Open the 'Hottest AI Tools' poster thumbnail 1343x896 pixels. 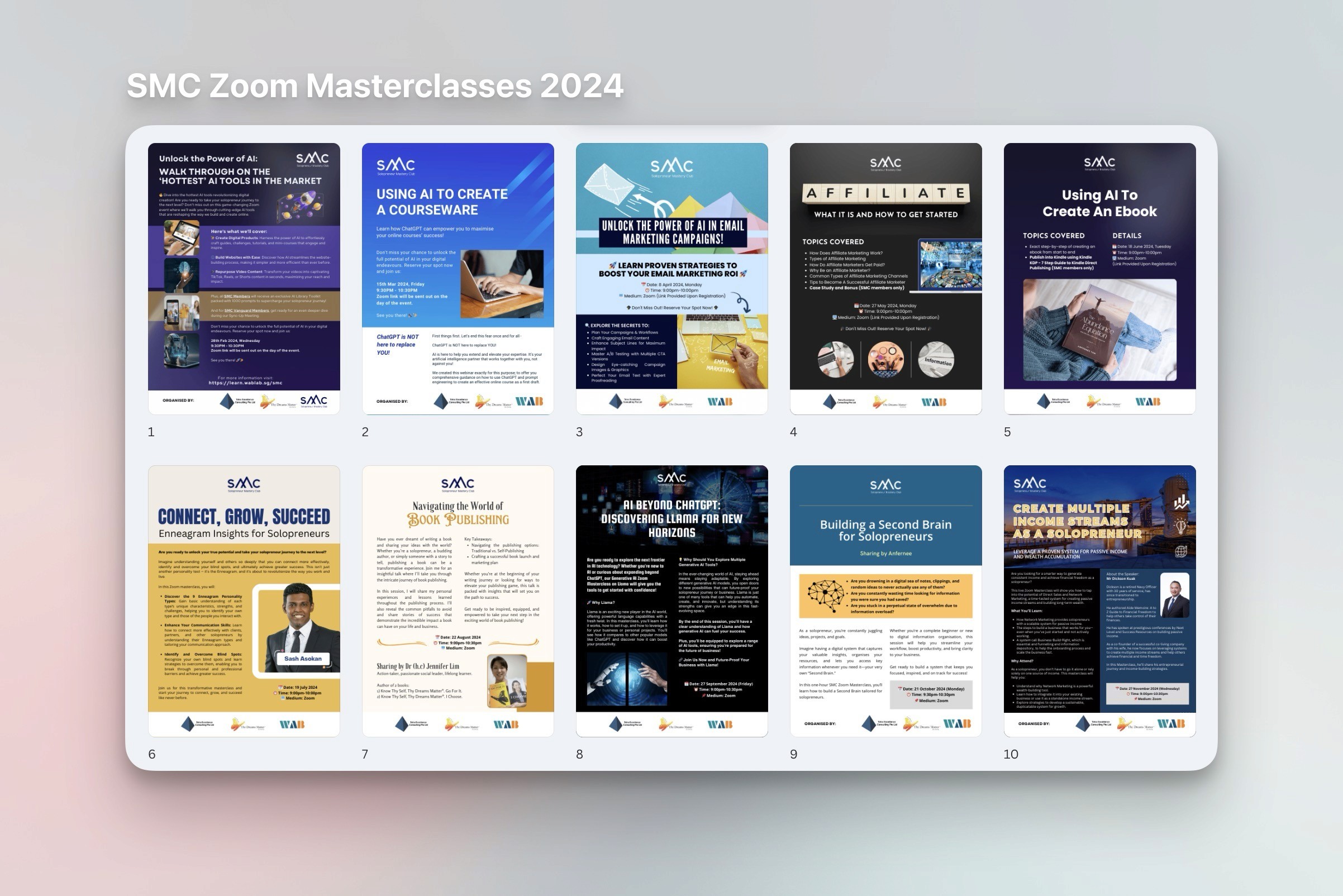244,278
